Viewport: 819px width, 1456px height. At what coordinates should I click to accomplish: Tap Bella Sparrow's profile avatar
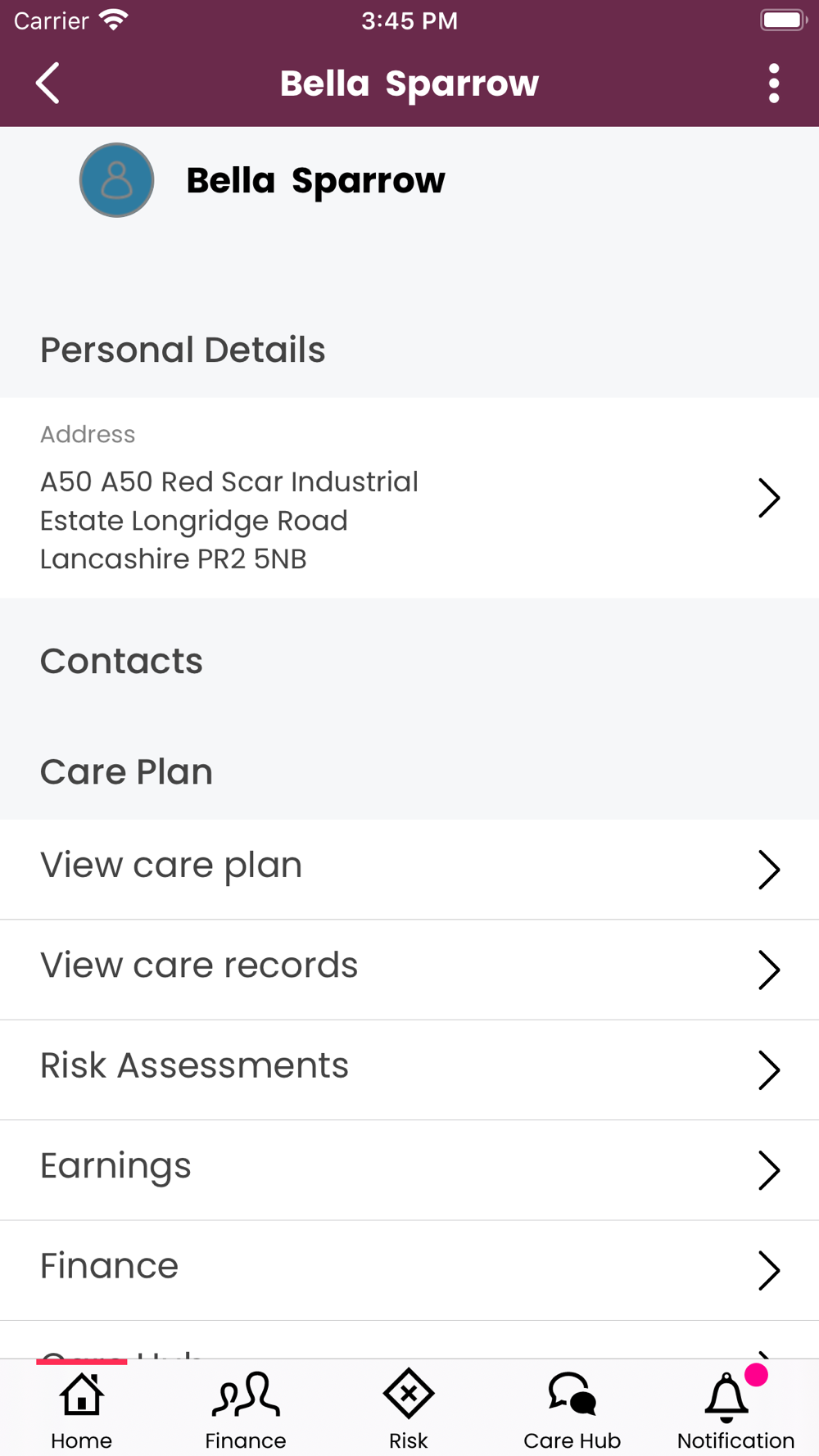click(116, 180)
